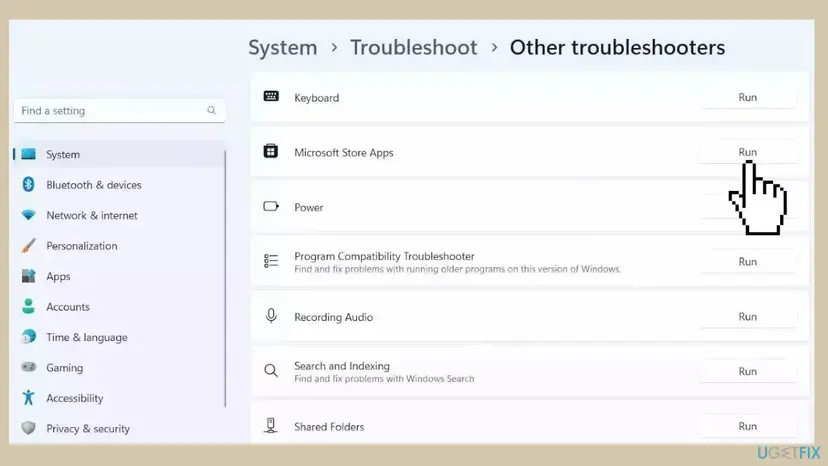The width and height of the screenshot is (828, 466).
Task: Run the Recording Audio troubleshooter
Action: pos(748,316)
